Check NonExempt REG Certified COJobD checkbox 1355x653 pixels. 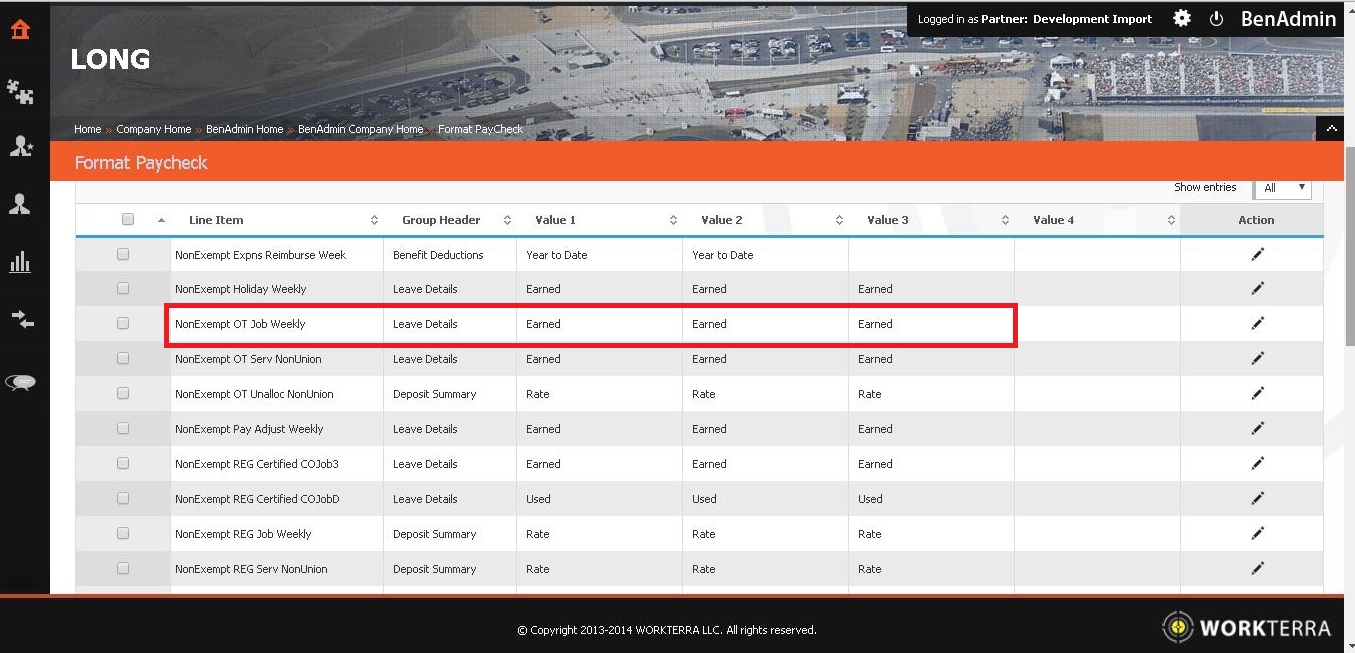(x=123, y=498)
